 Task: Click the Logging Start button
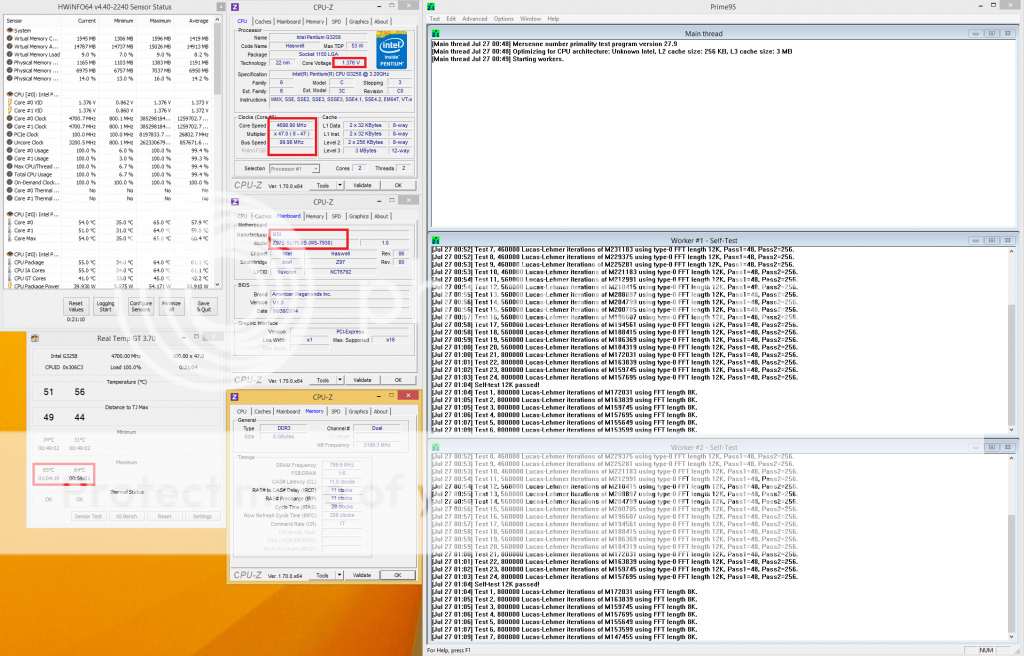click(106, 306)
